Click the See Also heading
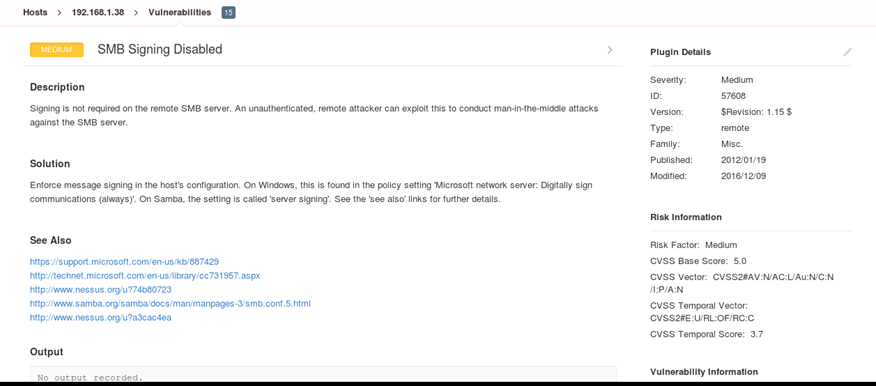 51,240
